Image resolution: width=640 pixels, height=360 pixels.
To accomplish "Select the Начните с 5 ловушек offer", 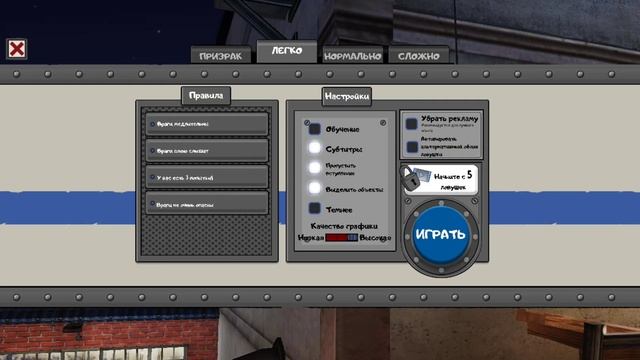I will pyautogui.click(x=441, y=180).
